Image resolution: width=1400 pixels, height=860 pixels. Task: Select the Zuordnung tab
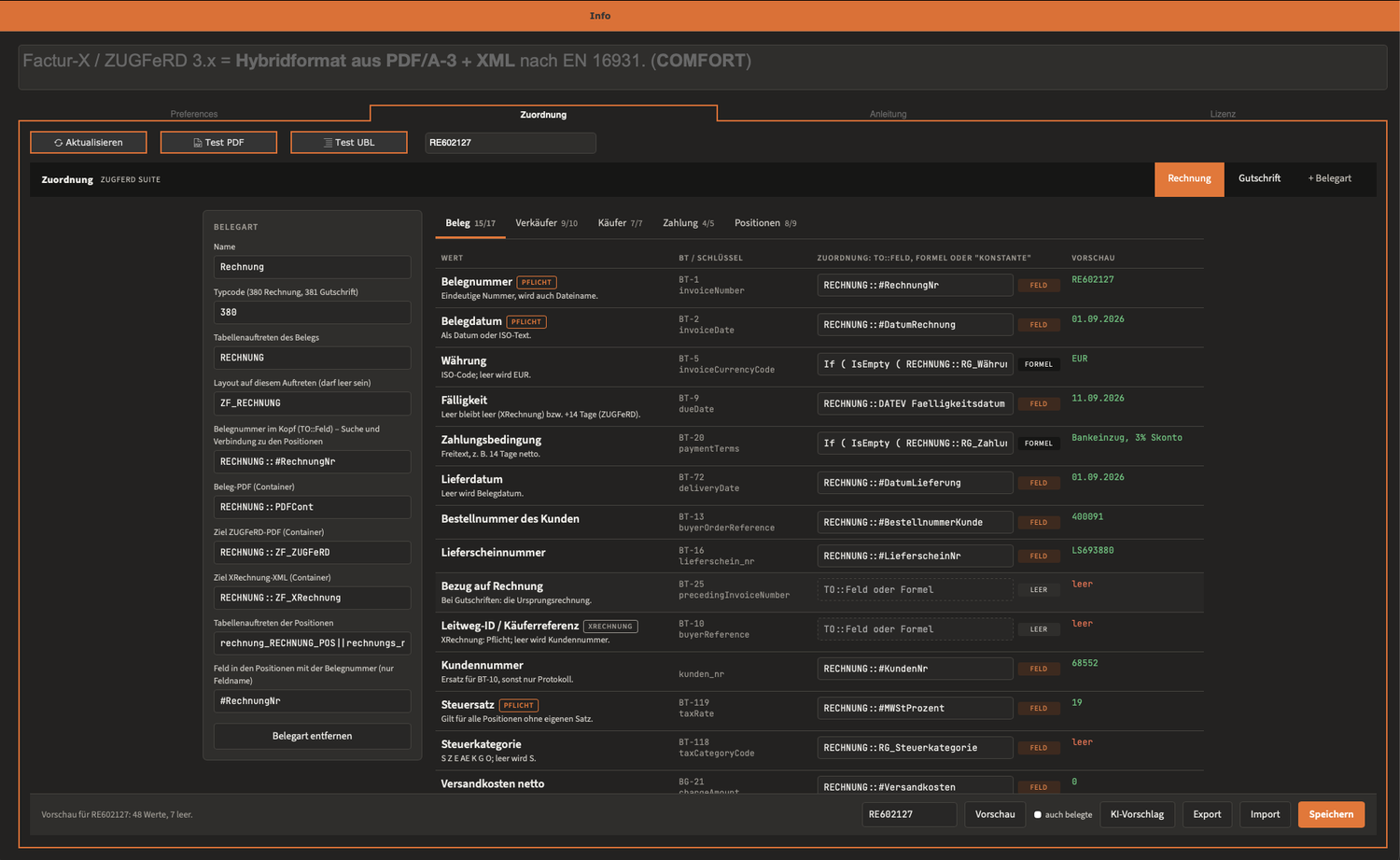click(543, 114)
